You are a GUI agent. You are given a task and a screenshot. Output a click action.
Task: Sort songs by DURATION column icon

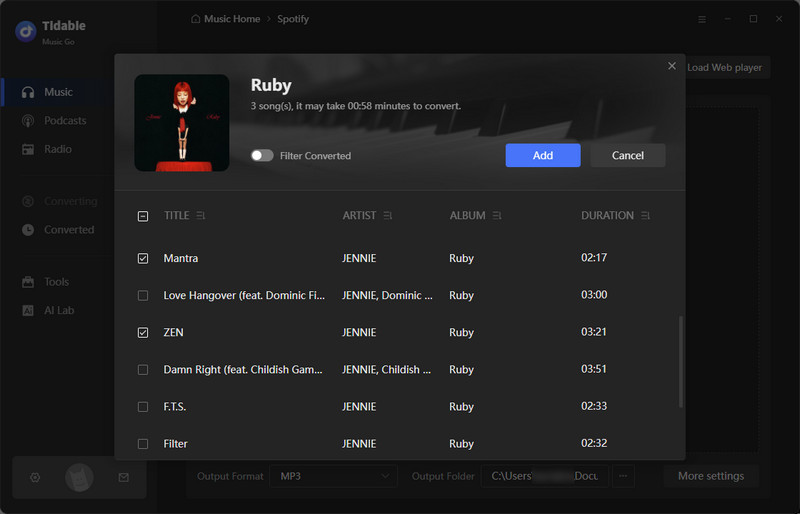click(645, 216)
